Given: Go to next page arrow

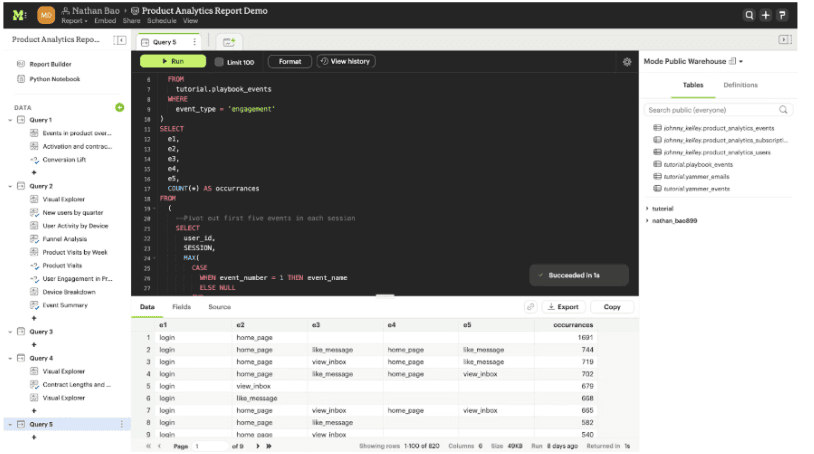Looking at the screenshot, I should (x=258, y=446).
